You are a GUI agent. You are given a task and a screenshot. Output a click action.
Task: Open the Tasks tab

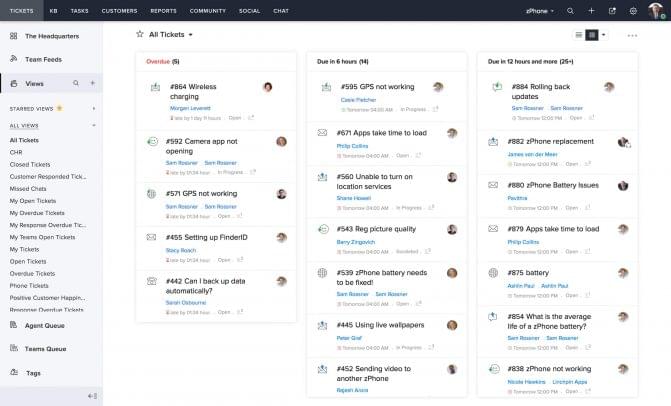click(79, 11)
